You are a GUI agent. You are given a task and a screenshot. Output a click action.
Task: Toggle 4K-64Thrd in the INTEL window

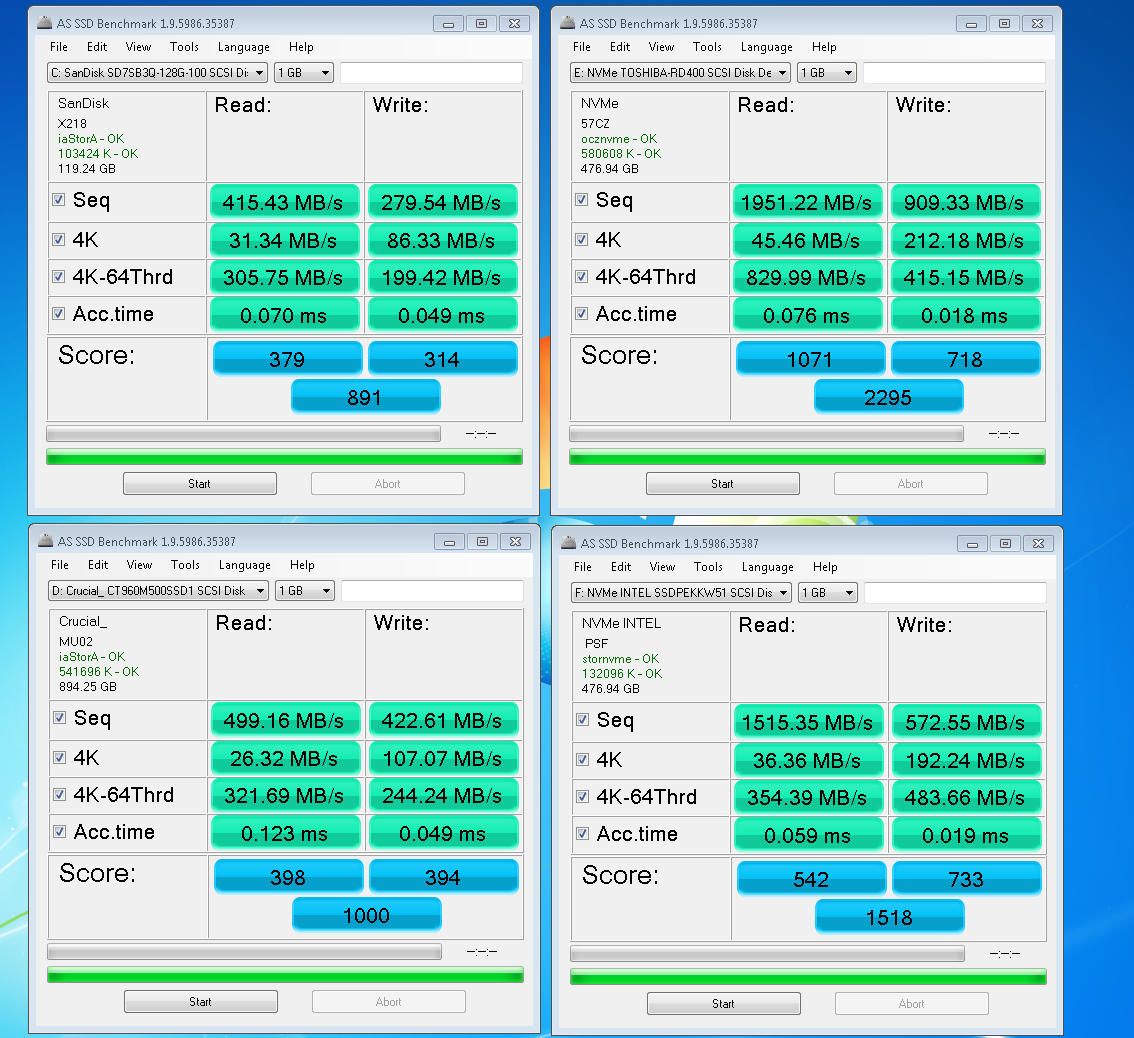pyautogui.click(x=582, y=796)
